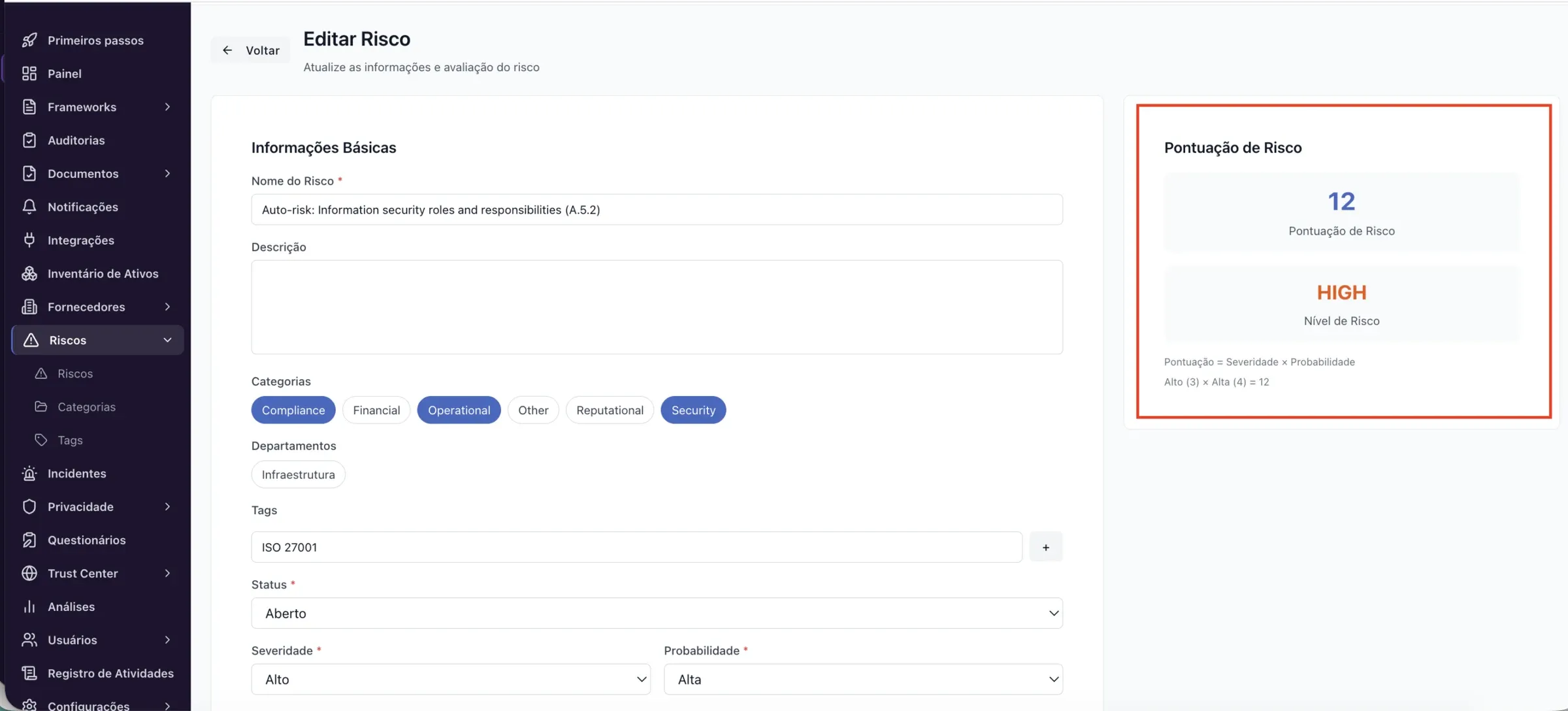Image resolution: width=1568 pixels, height=711 pixels.
Task: Select the Reputational category chip
Action: [x=610, y=410]
